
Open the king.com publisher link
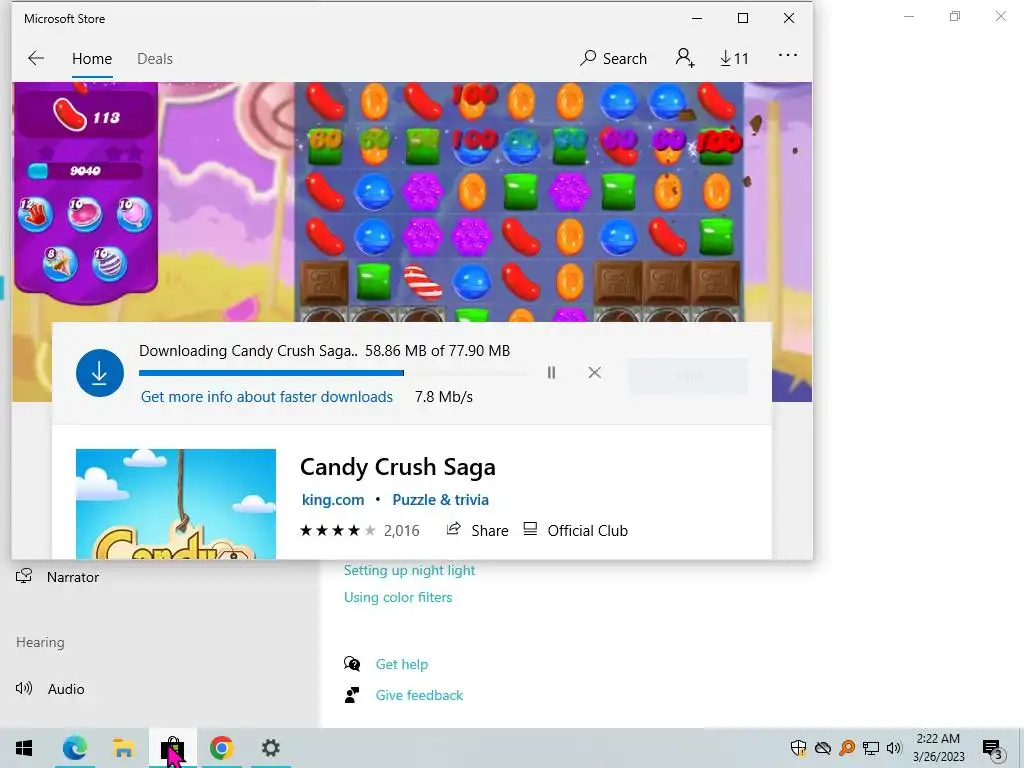click(332, 500)
